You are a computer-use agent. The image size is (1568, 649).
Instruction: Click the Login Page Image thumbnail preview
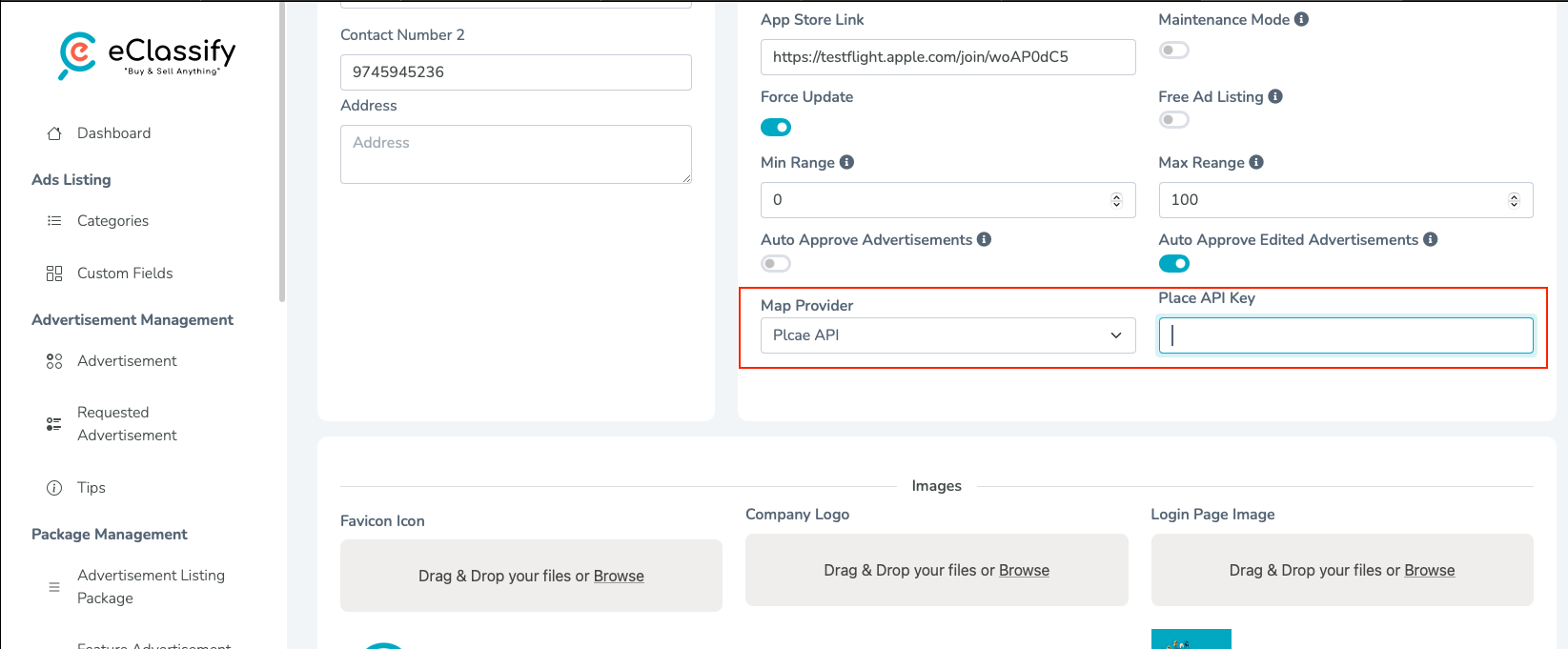1191,639
